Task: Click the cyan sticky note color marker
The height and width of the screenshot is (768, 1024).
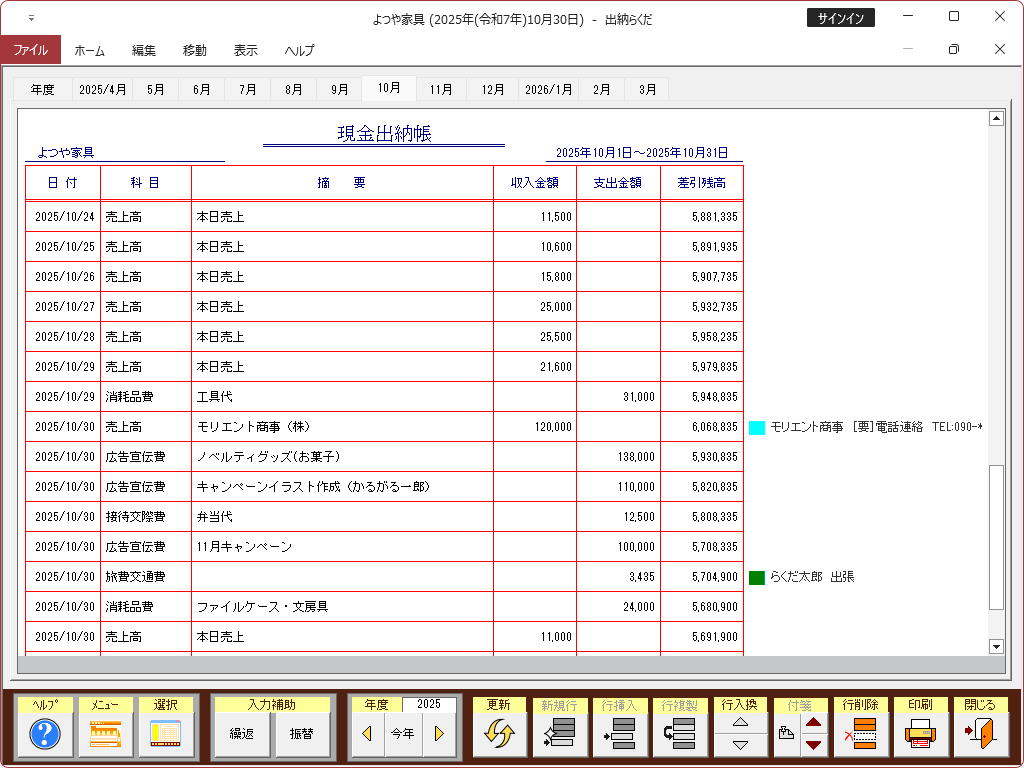Action: tap(757, 427)
